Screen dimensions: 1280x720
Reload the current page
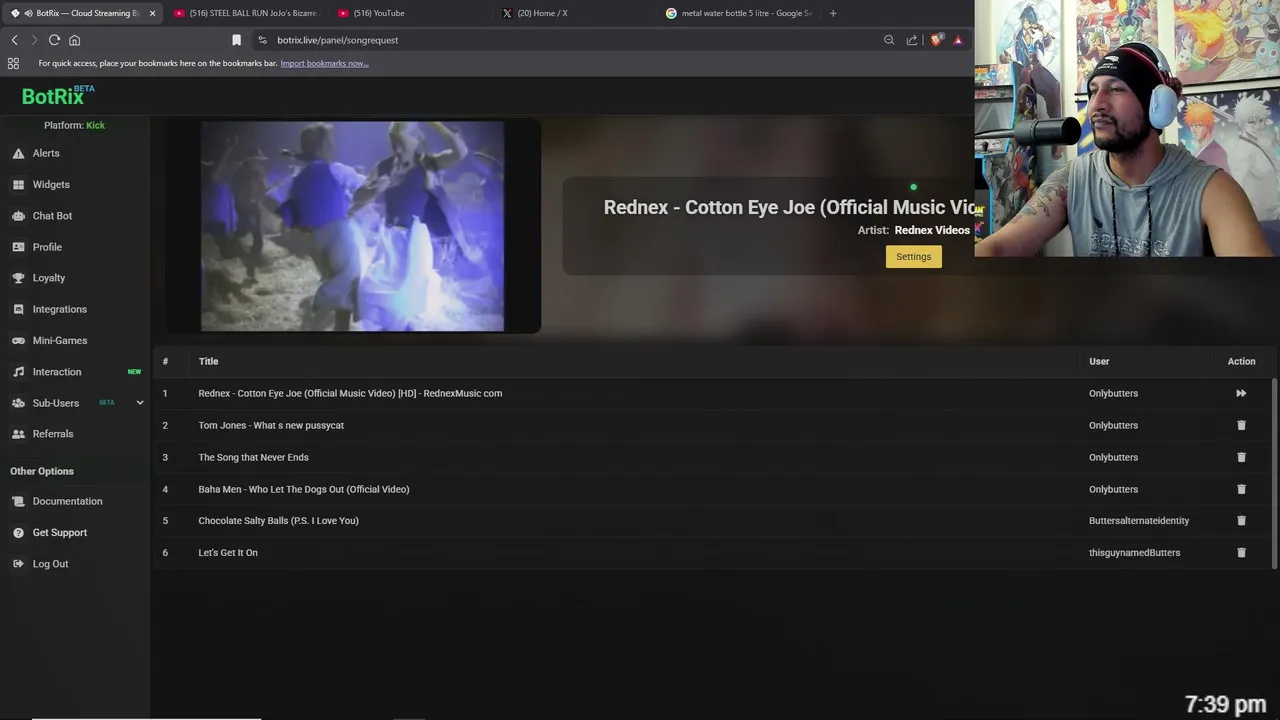[54, 40]
